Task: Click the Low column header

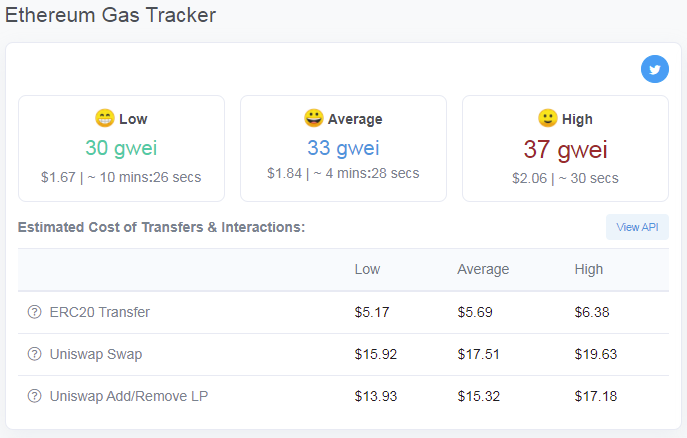Action: click(x=367, y=269)
